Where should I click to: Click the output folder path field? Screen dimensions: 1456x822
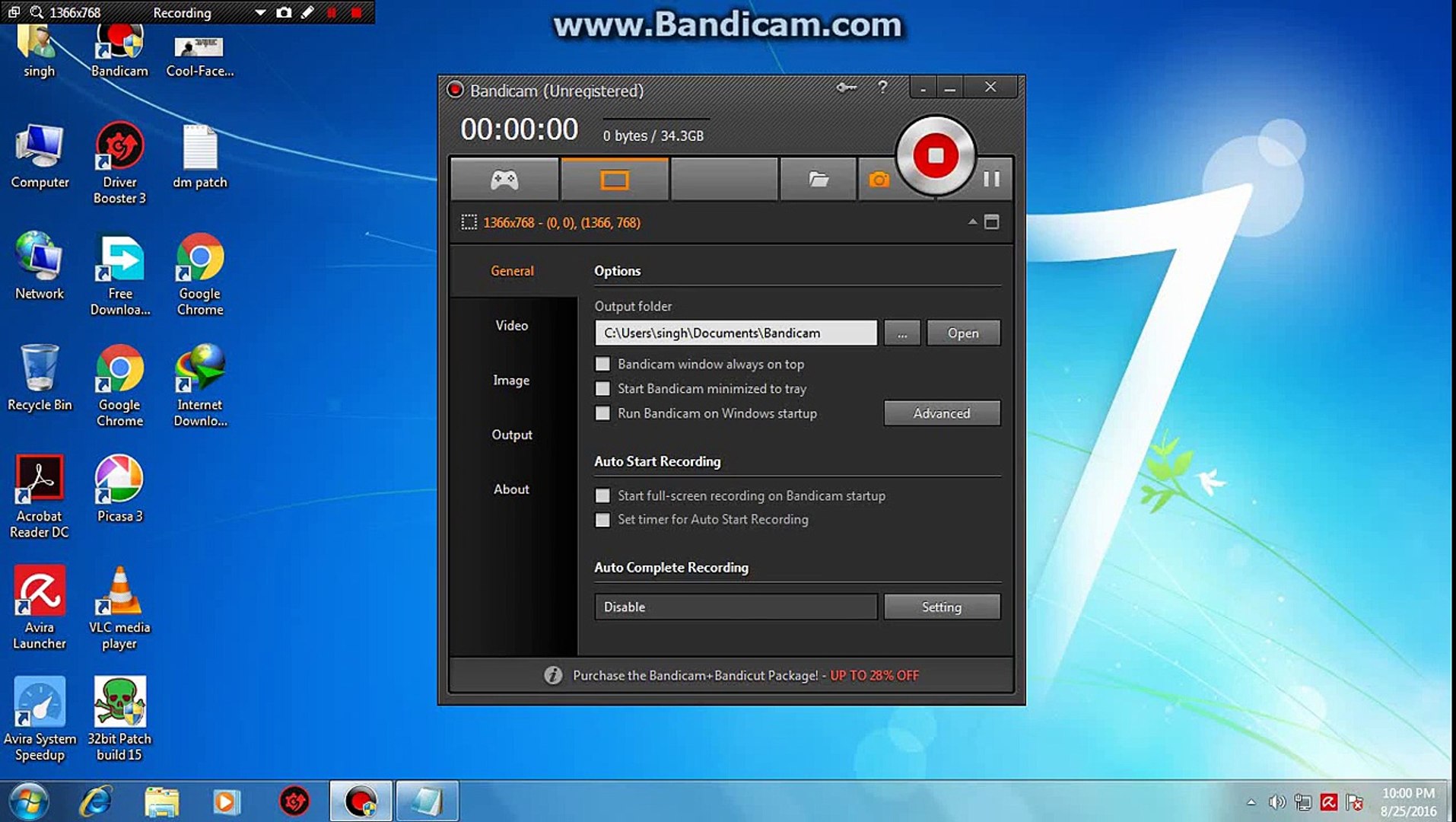(x=736, y=333)
